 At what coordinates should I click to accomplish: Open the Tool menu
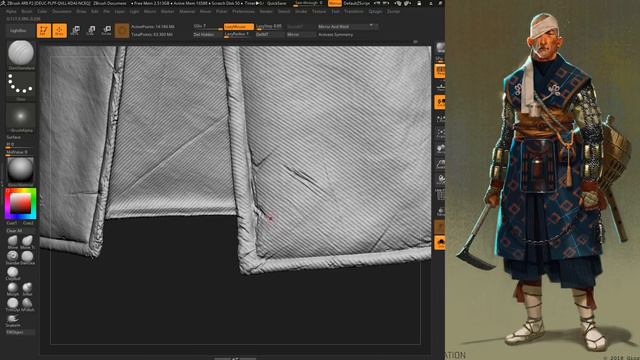[336, 11]
